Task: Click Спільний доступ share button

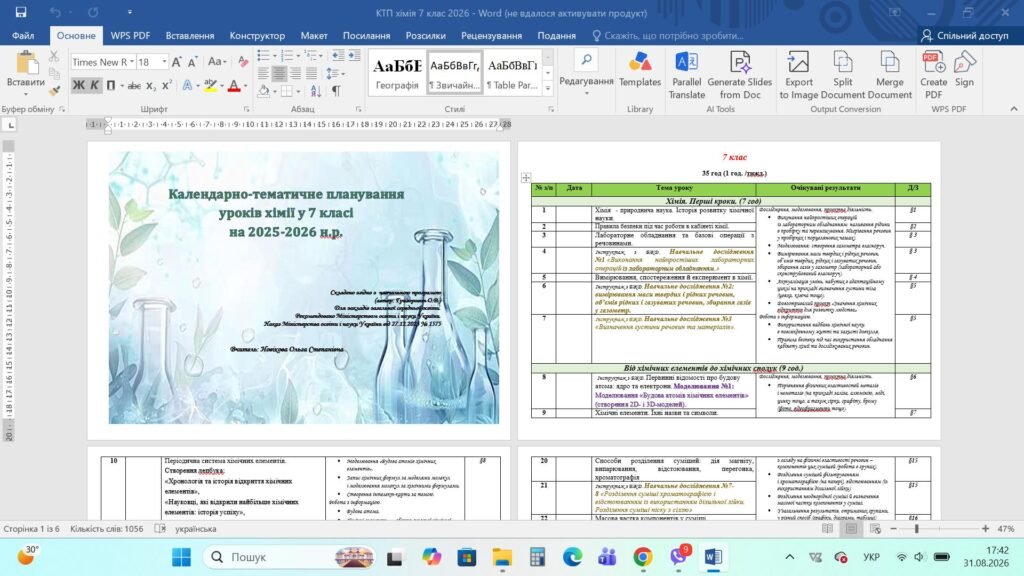Action: (965, 35)
